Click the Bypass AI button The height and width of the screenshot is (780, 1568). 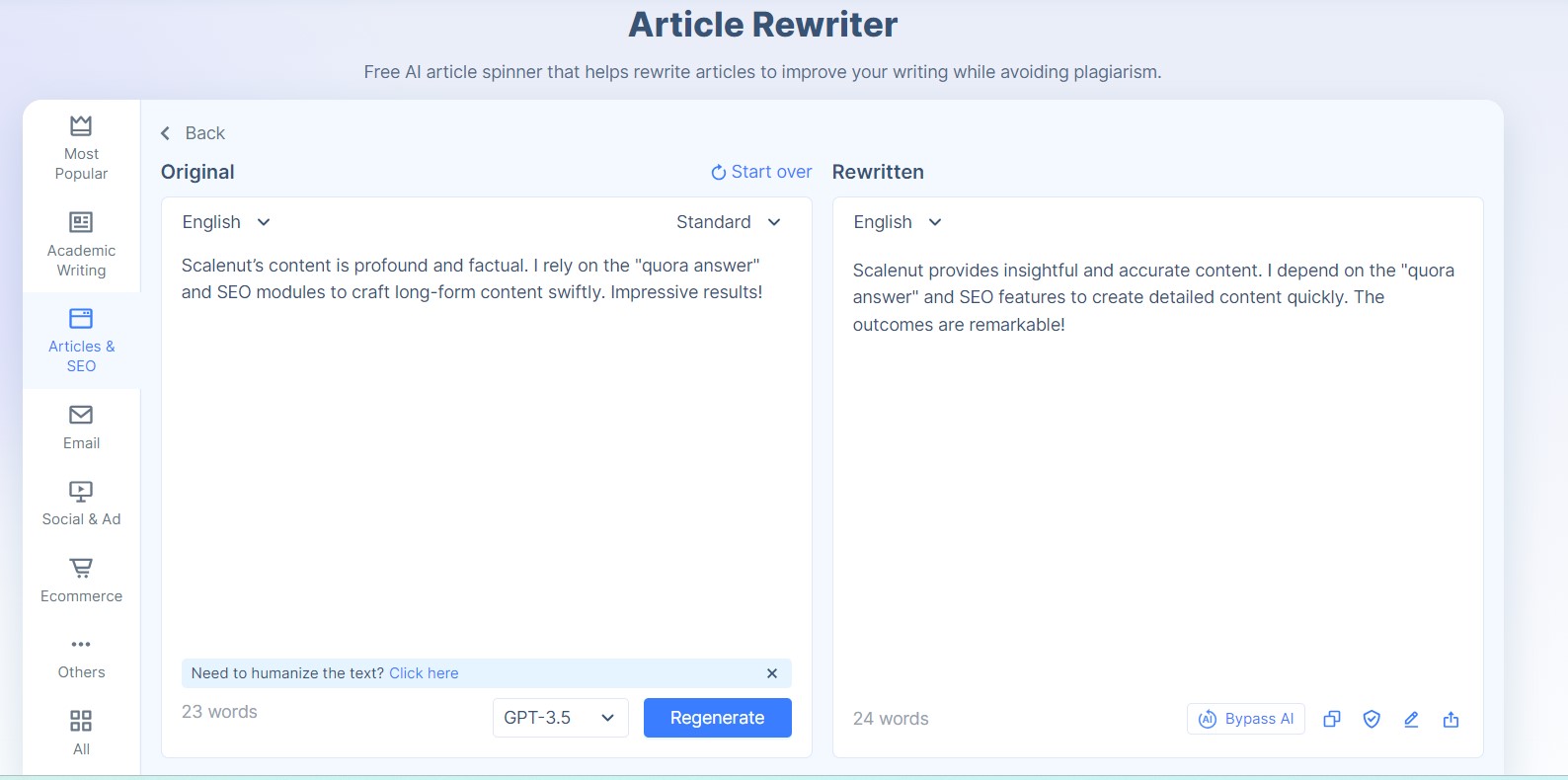(1246, 719)
